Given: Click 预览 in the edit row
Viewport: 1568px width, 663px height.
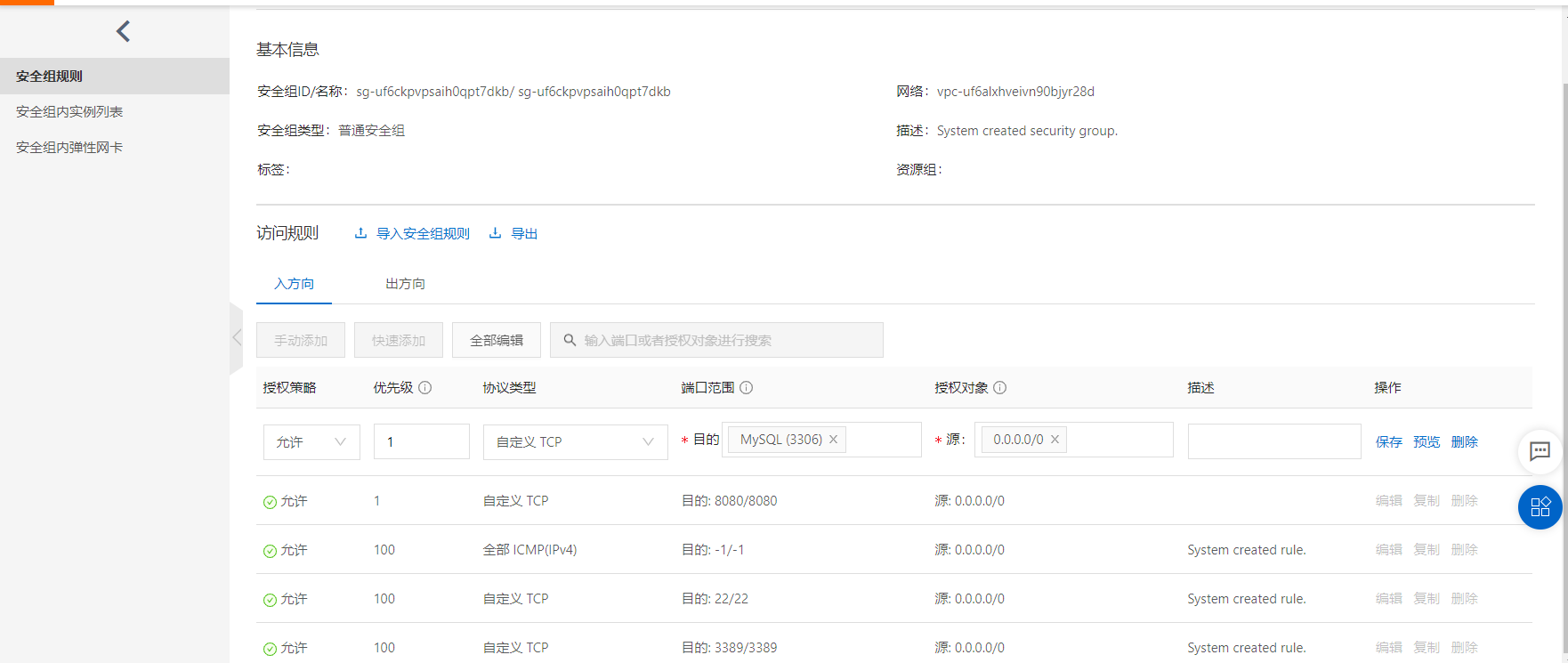Looking at the screenshot, I should pyautogui.click(x=1427, y=442).
